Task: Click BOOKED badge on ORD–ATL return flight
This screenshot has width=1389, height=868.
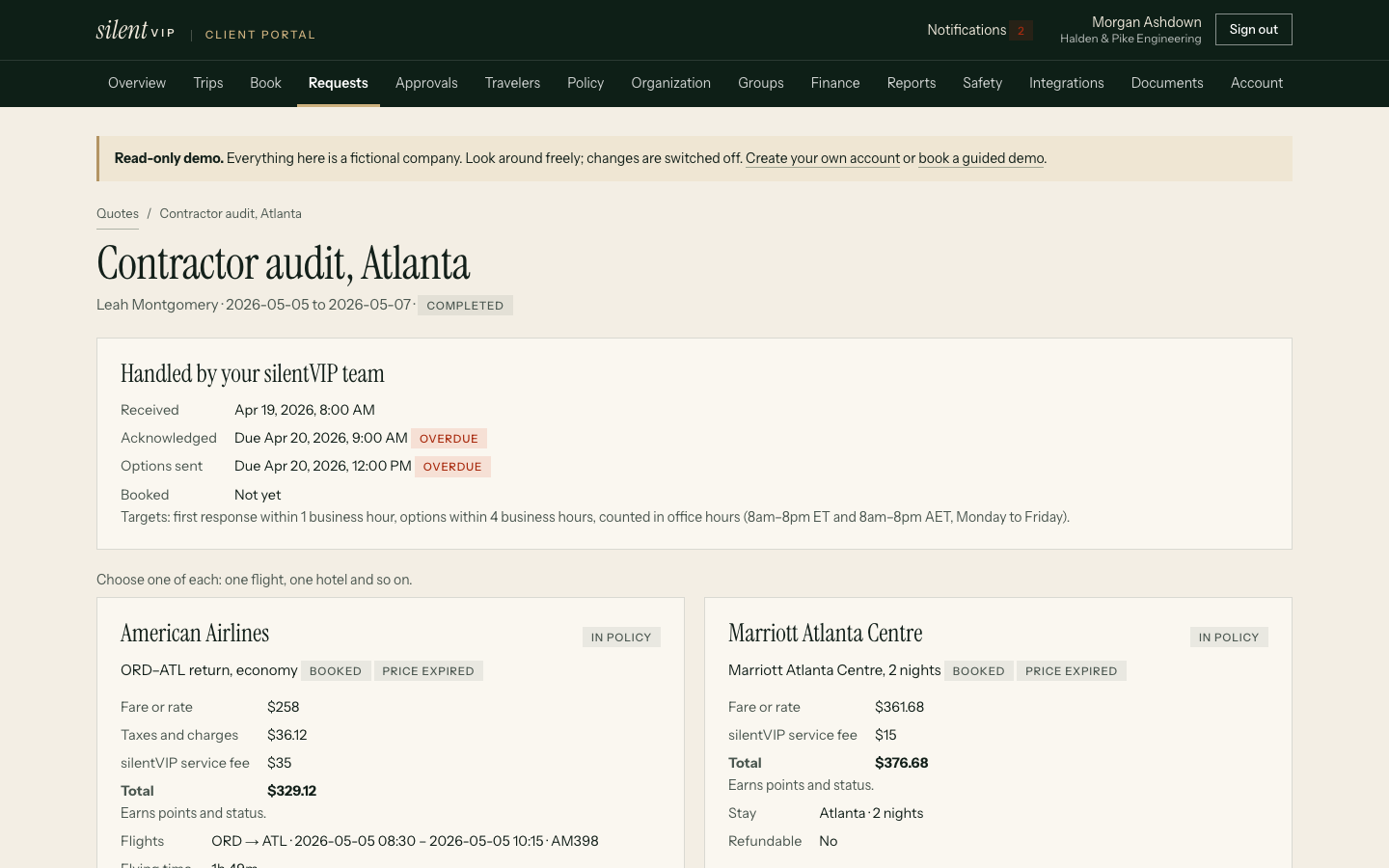Action: [x=336, y=671]
